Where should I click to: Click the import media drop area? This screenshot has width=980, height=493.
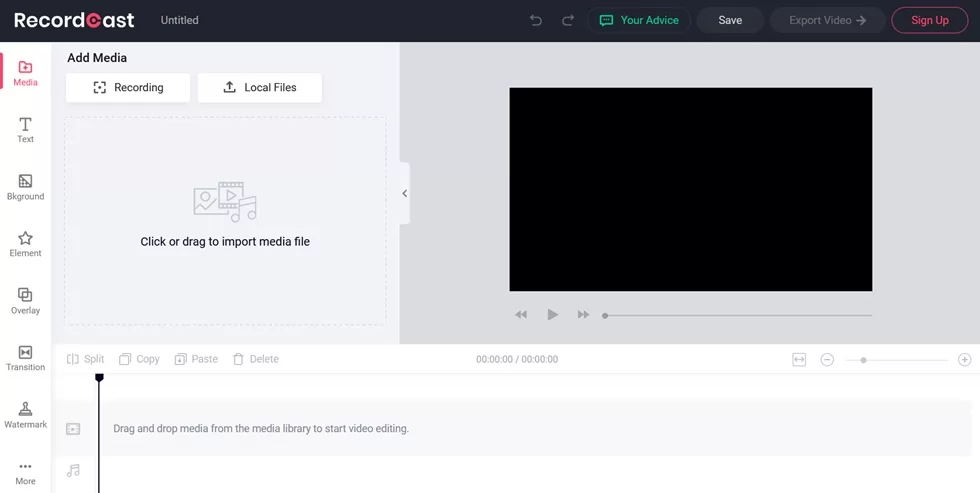coord(225,221)
